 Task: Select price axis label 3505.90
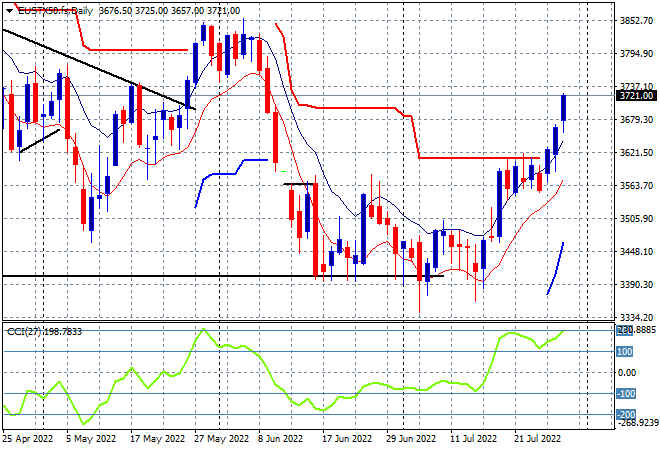pos(636,218)
